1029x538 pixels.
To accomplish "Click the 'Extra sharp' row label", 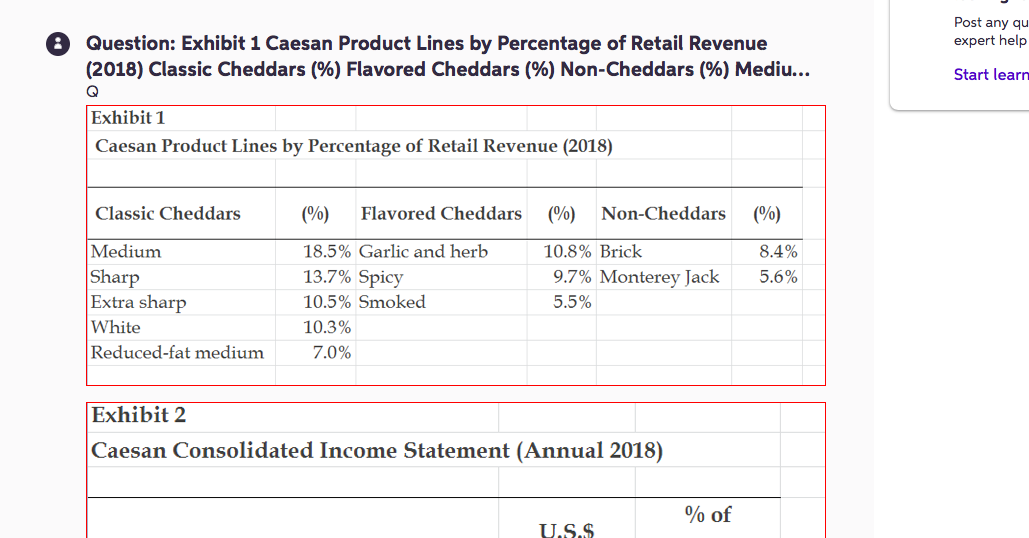I will [138, 302].
